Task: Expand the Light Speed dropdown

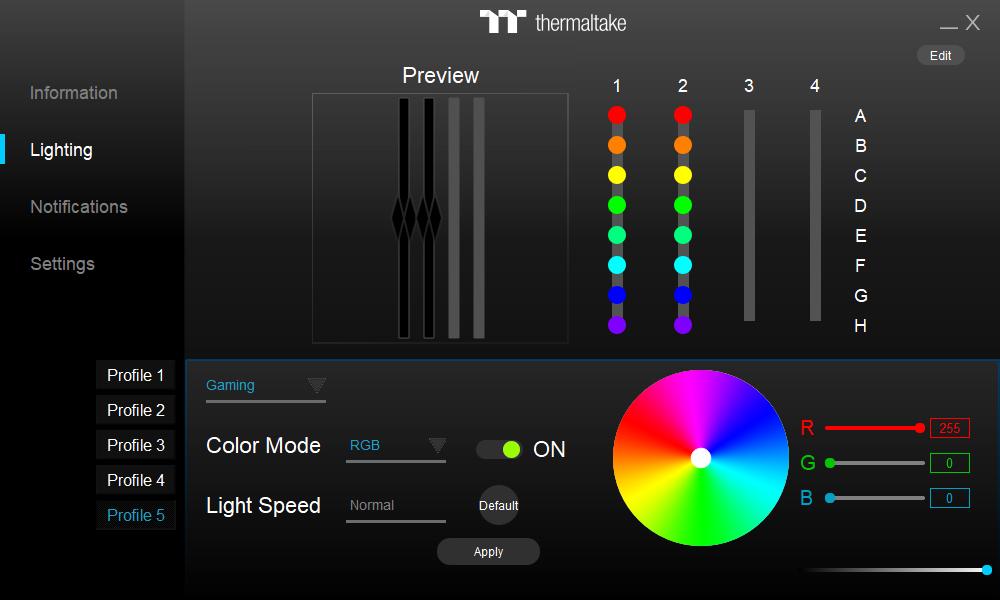Action: point(395,505)
